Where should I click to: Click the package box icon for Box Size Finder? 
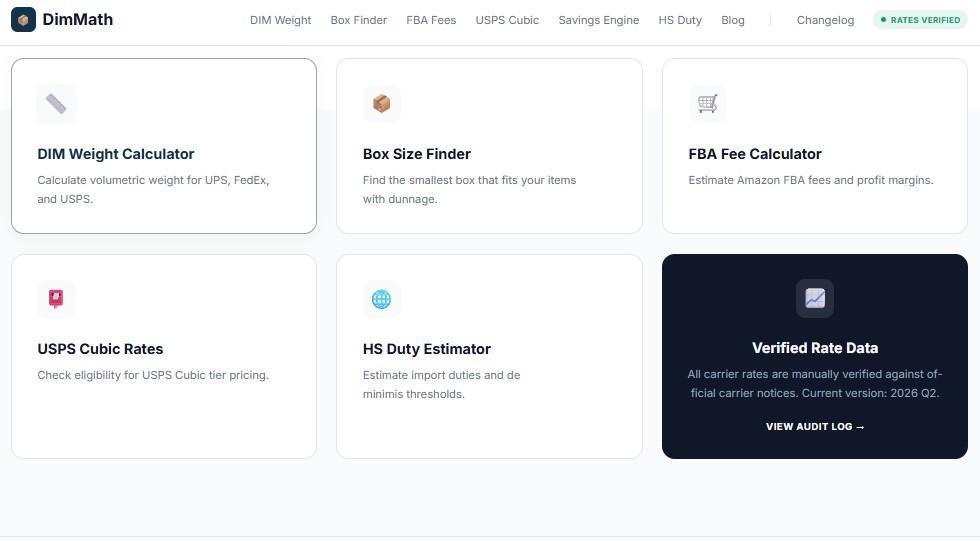coord(382,104)
